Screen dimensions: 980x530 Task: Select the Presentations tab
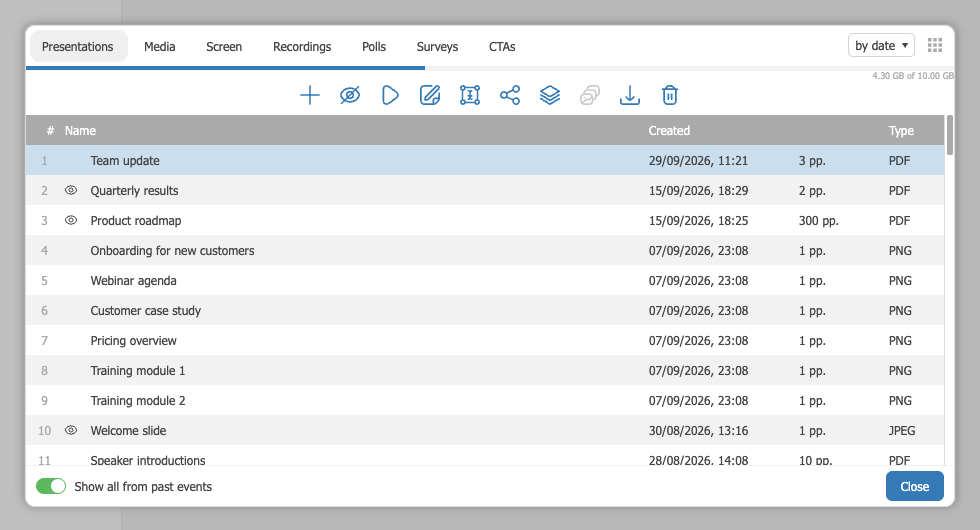78,46
